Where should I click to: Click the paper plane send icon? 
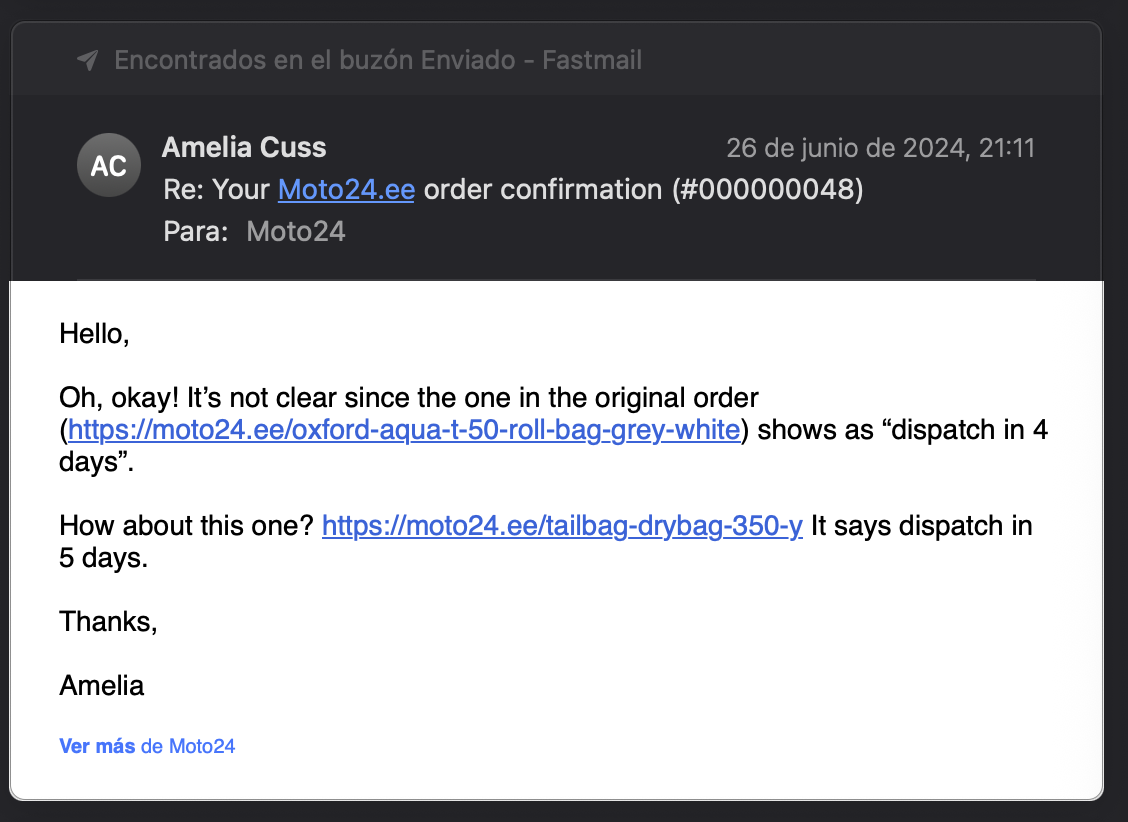coord(88,59)
